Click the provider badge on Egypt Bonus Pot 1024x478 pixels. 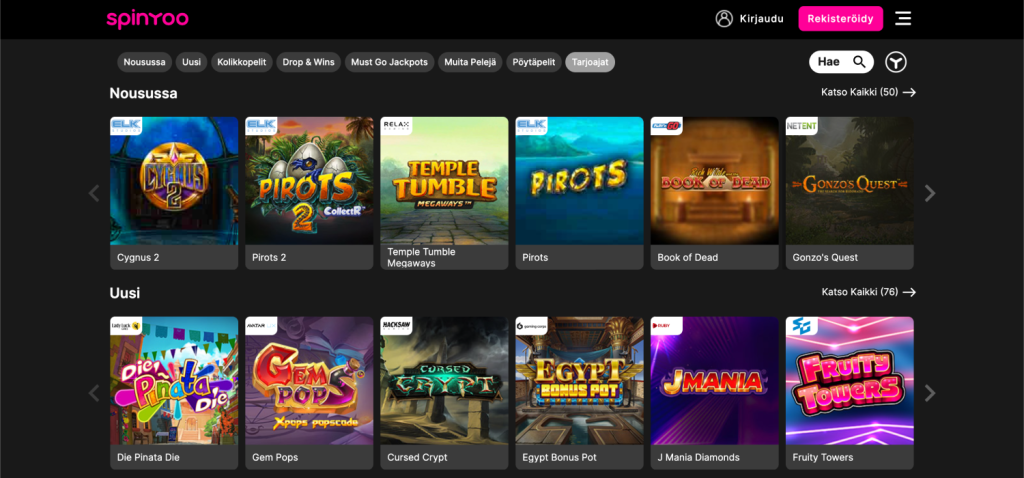[532, 325]
